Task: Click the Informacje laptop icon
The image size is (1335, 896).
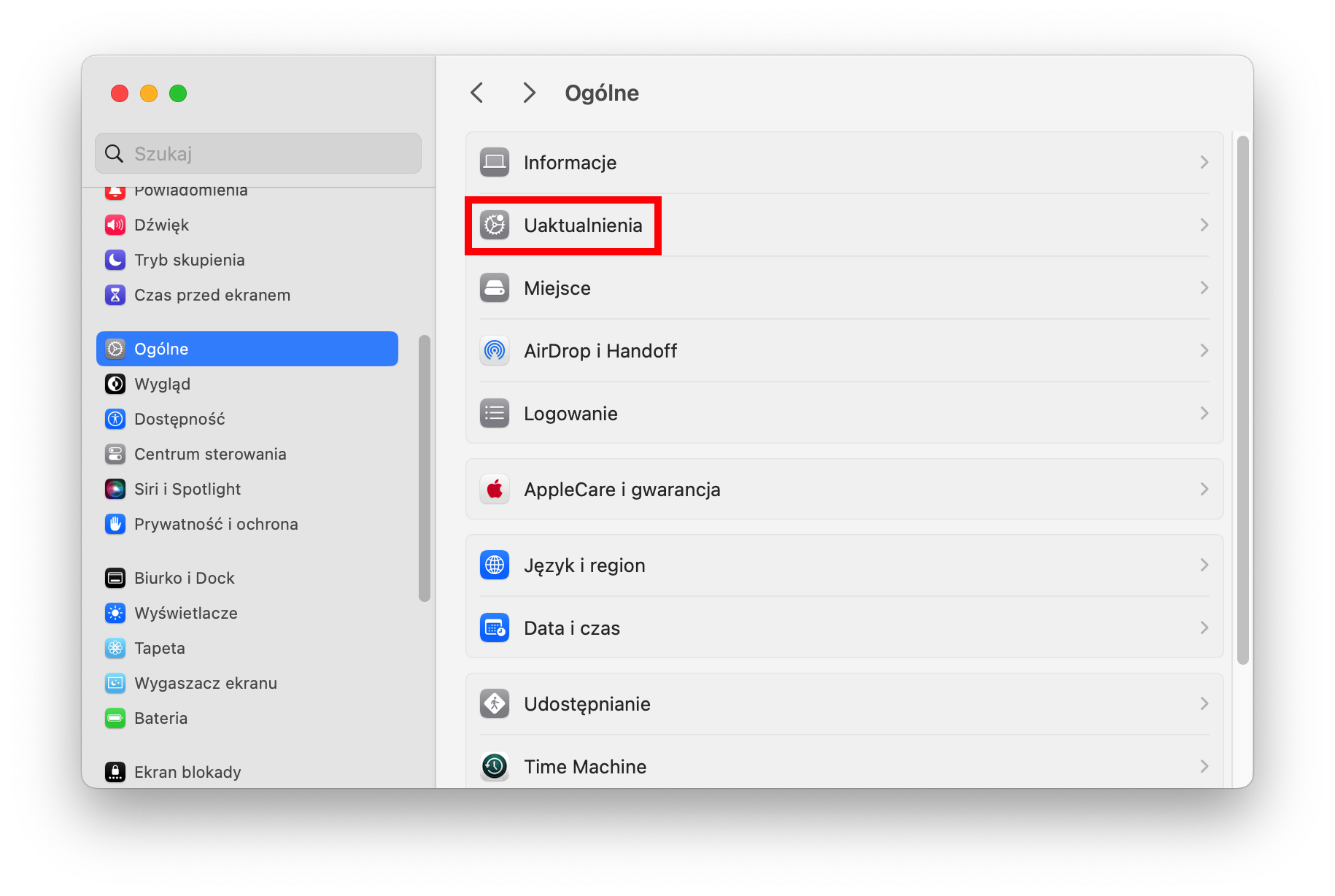Action: pyautogui.click(x=495, y=162)
